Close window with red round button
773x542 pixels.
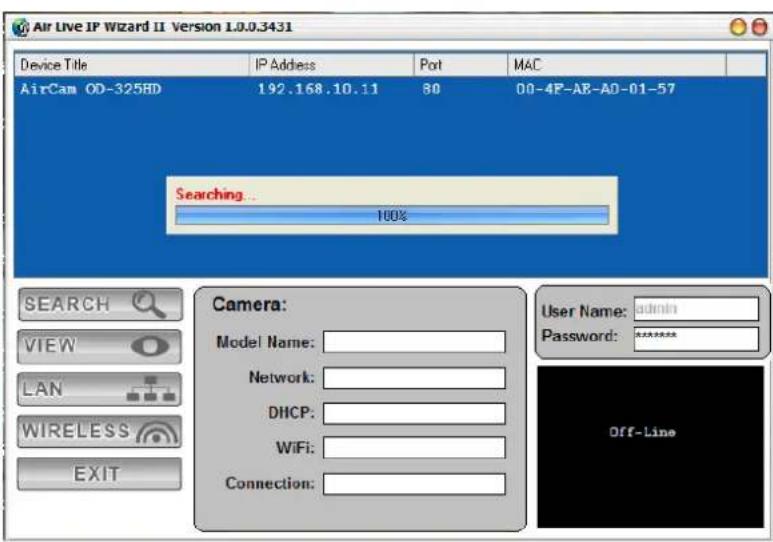coord(759,27)
